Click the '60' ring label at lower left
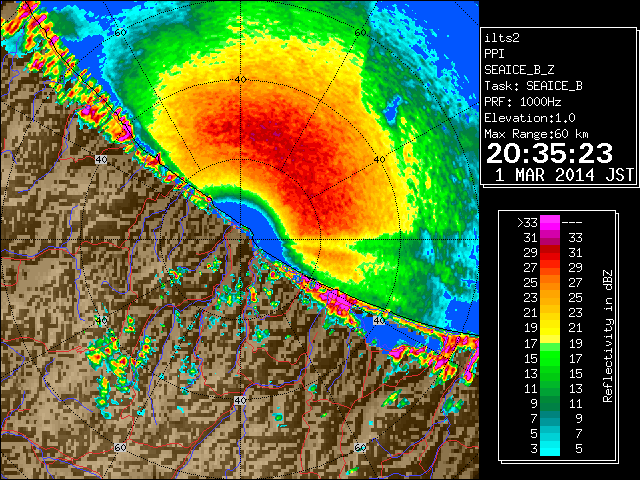 120,448
